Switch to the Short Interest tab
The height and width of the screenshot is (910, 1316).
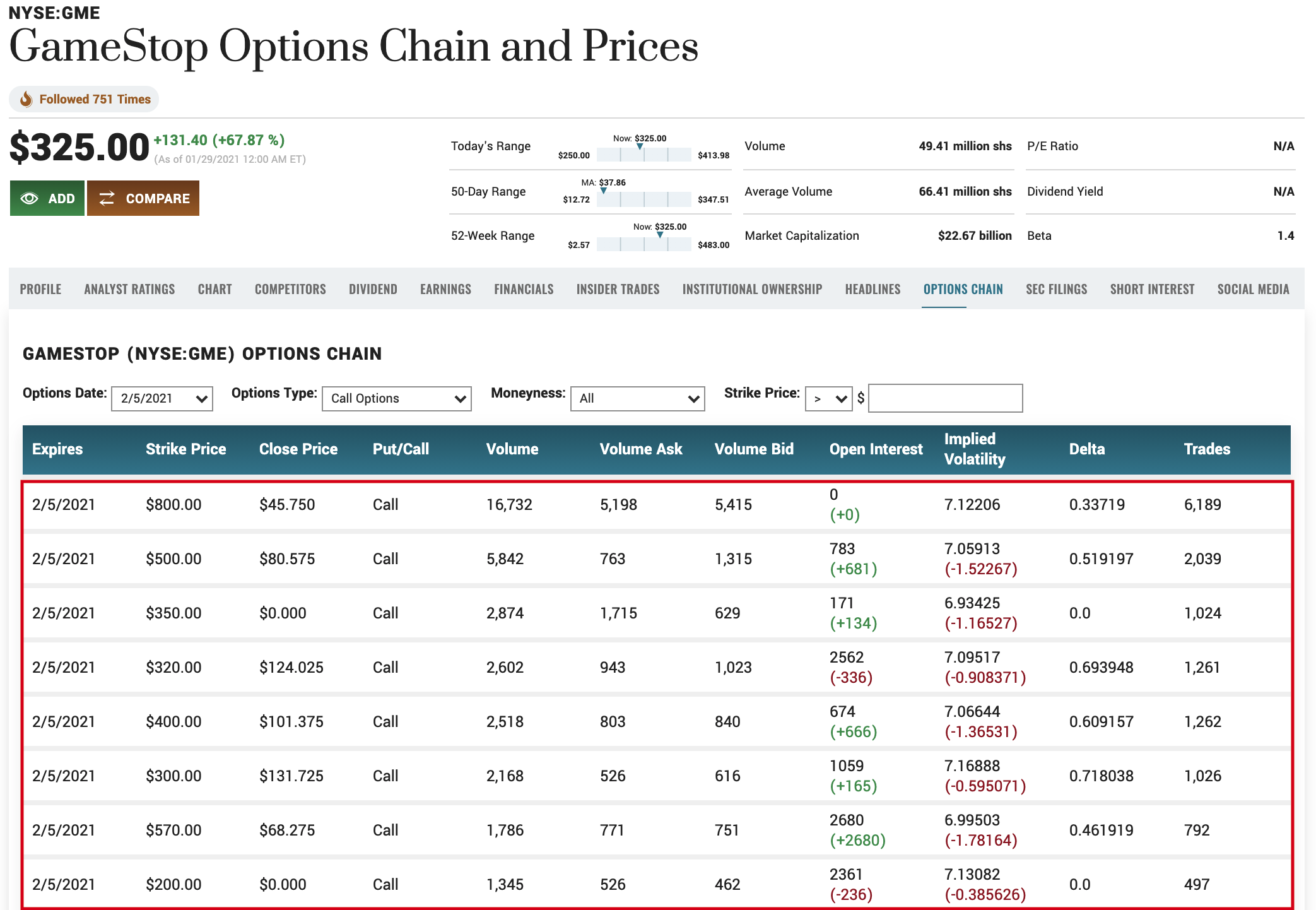coord(1152,289)
